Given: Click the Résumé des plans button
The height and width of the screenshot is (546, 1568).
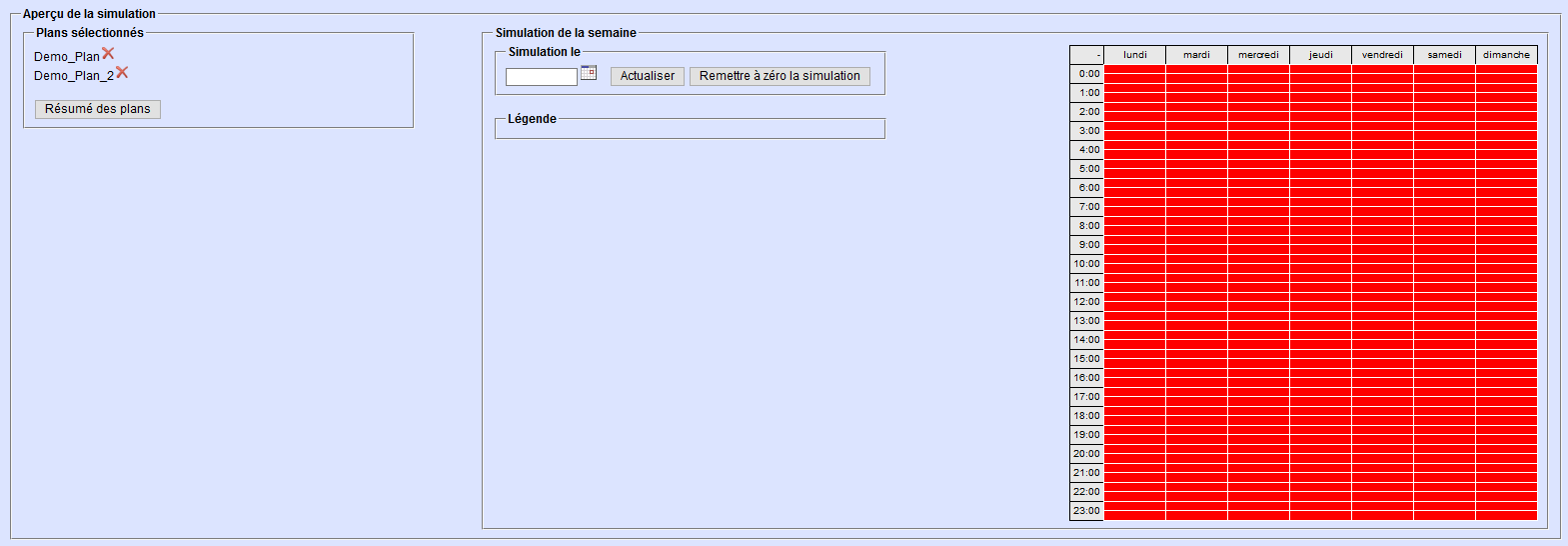Looking at the screenshot, I should point(98,109).
